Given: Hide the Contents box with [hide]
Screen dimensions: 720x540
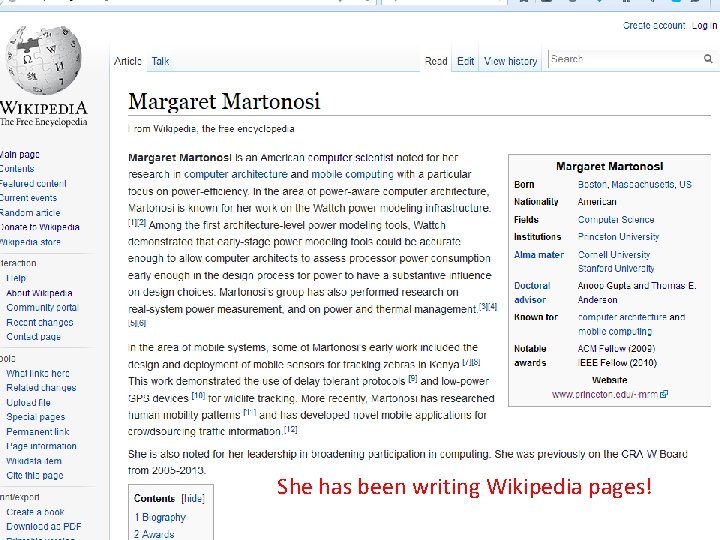Looking at the screenshot, I should 193,498.
